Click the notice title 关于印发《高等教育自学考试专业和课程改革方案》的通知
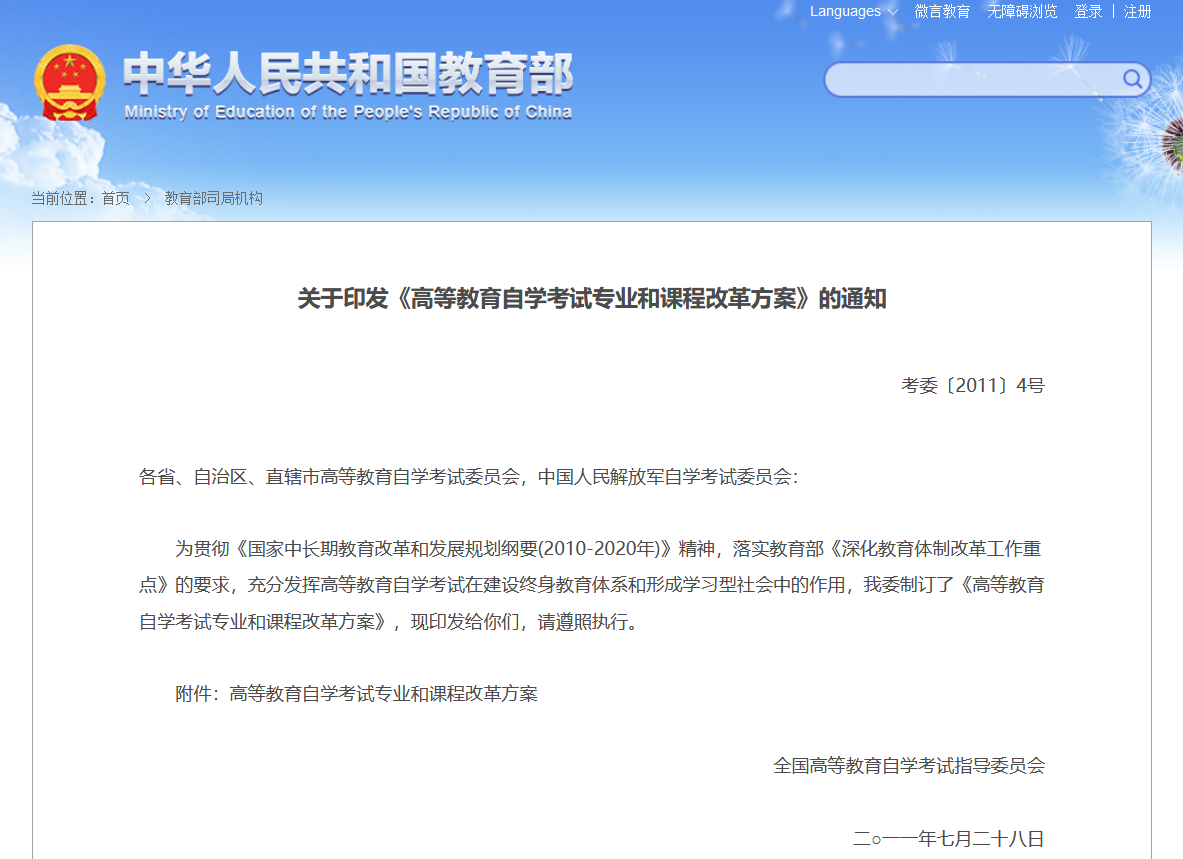 [592, 299]
